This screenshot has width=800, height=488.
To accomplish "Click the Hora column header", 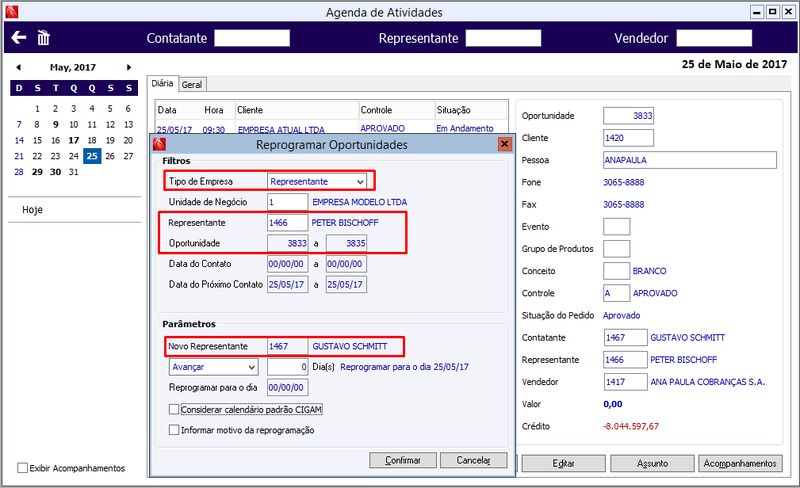I will point(214,110).
